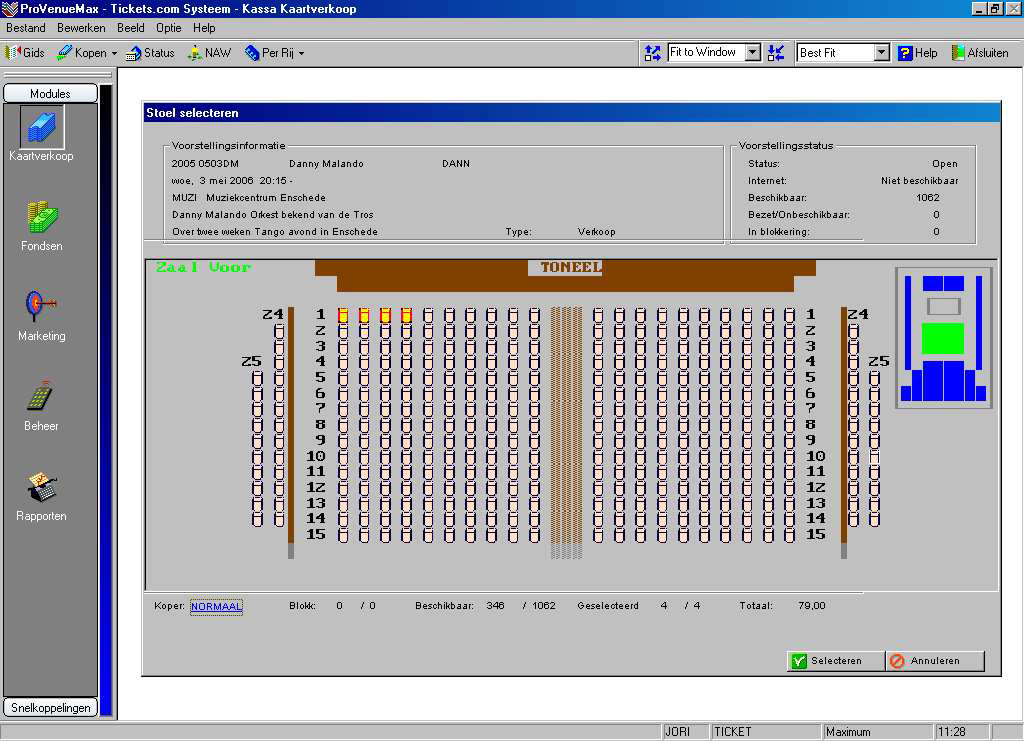Viewport: 1024px width, 741px height.
Task: Click the TONEEL stage label
Action: [x=571, y=267]
